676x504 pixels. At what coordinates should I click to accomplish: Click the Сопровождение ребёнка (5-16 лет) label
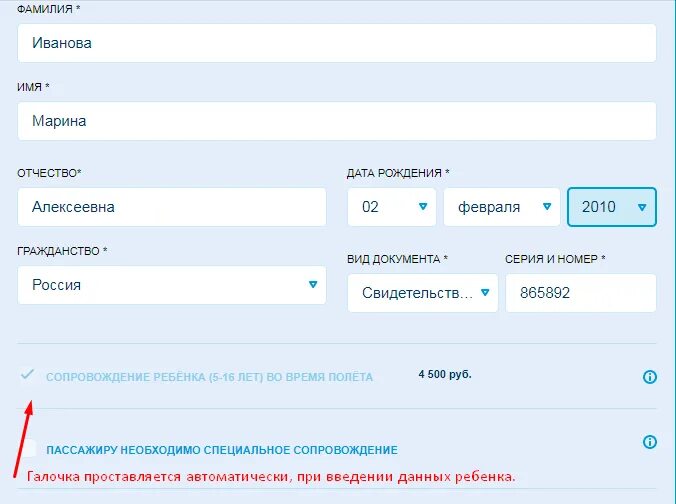tap(209, 377)
